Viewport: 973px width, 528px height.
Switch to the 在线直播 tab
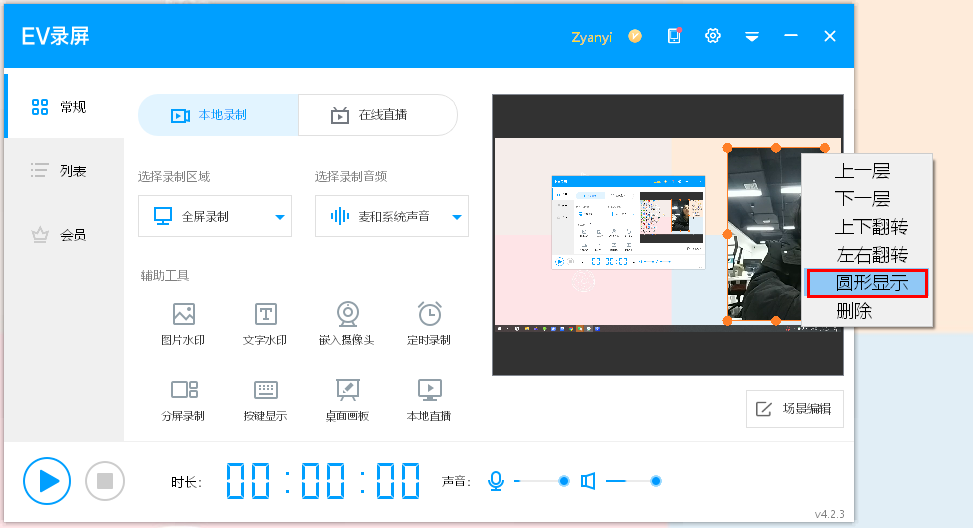pyautogui.click(x=377, y=115)
